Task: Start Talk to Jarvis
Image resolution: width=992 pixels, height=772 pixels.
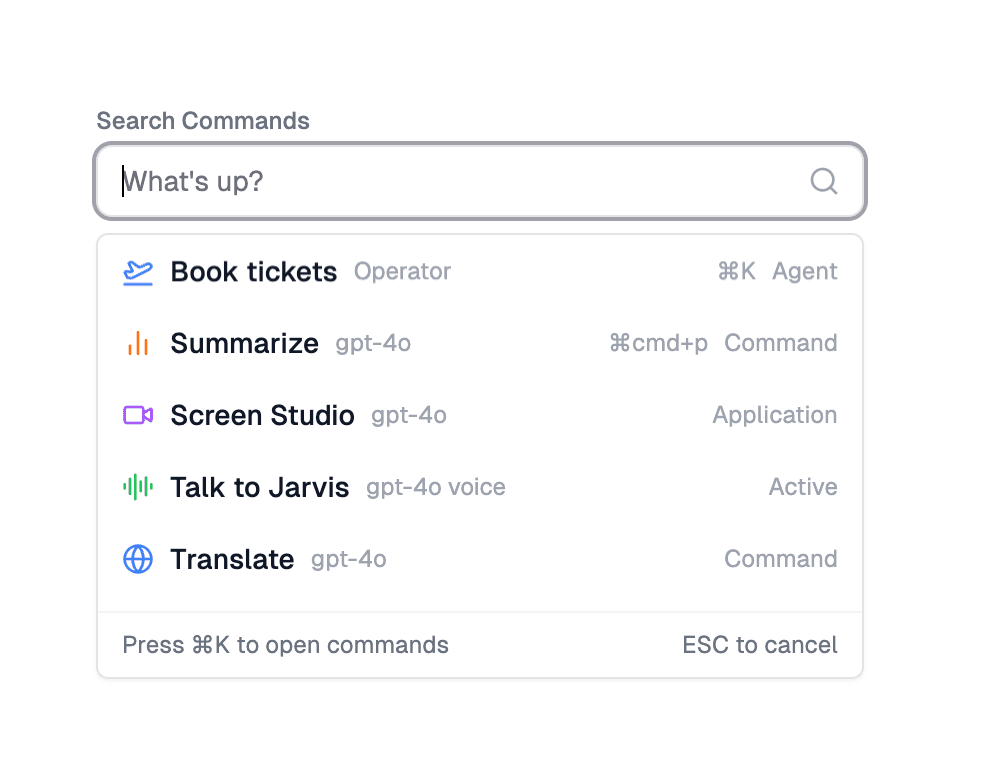Action: (260, 488)
